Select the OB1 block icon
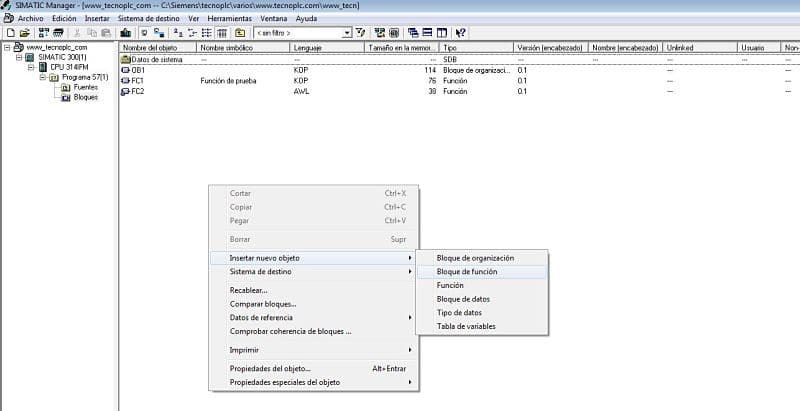This screenshot has height=411, width=800. [126, 70]
